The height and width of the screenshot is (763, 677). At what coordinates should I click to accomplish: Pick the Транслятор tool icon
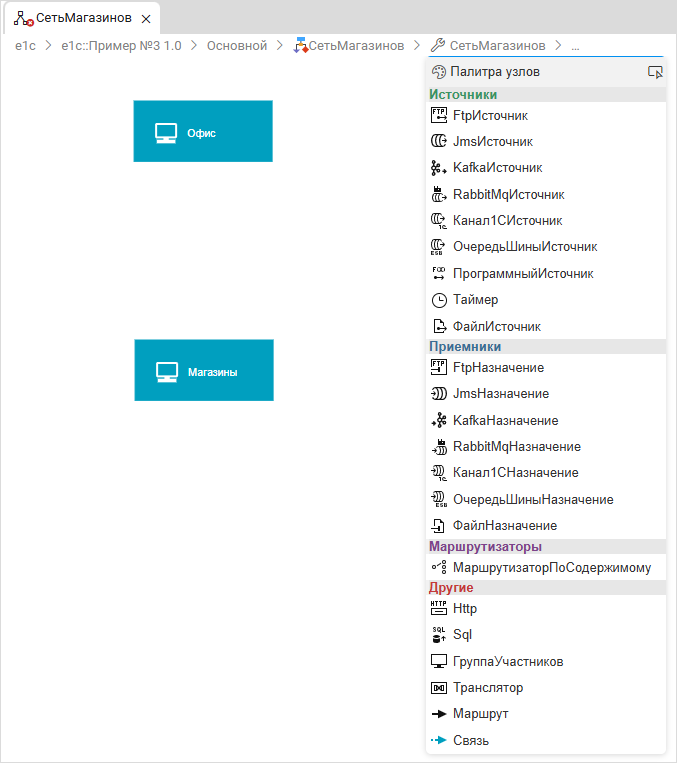tap(437, 688)
